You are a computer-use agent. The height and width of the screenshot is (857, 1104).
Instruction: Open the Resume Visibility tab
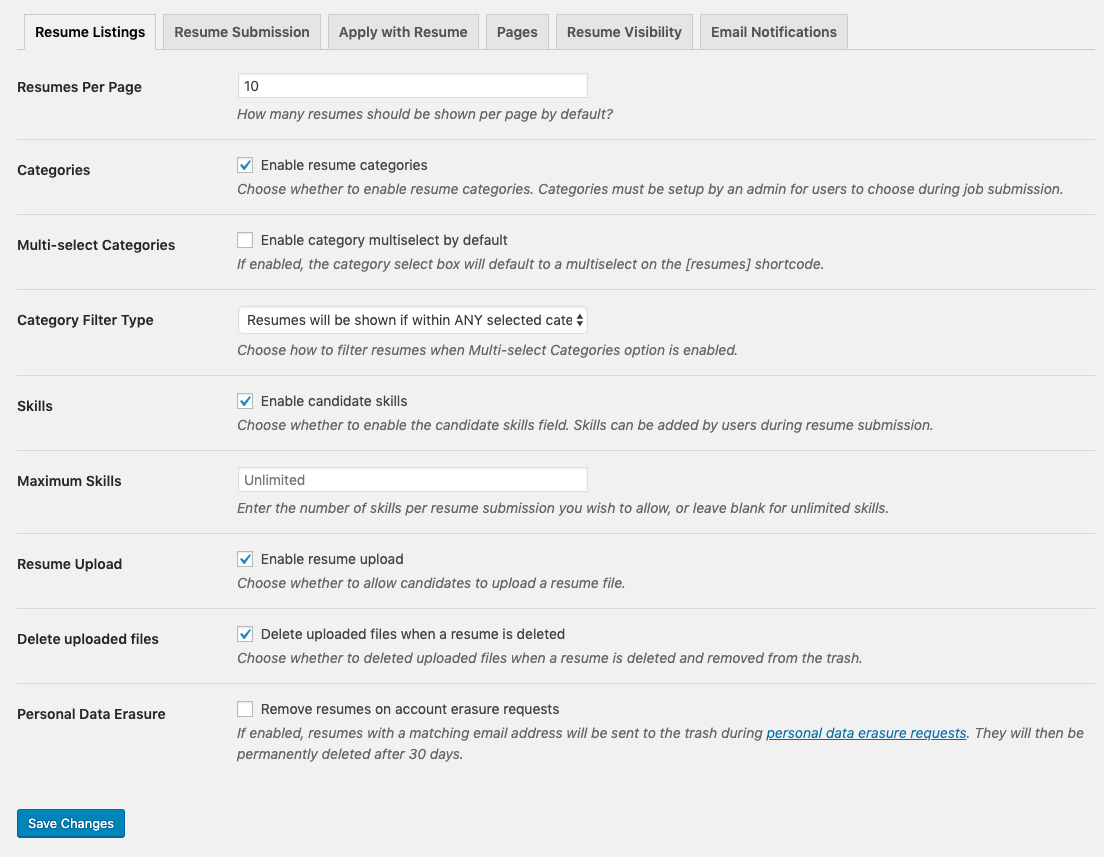pyautogui.click(x=624, y=32)
